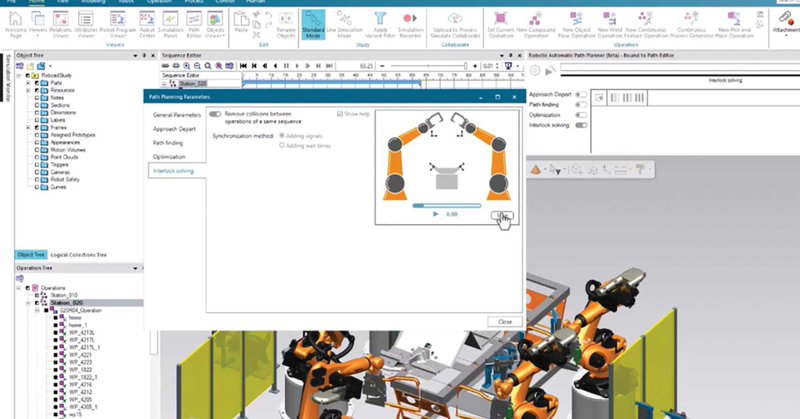Create a New Compound Operation
800x419 pixels.
pos(536,24)
